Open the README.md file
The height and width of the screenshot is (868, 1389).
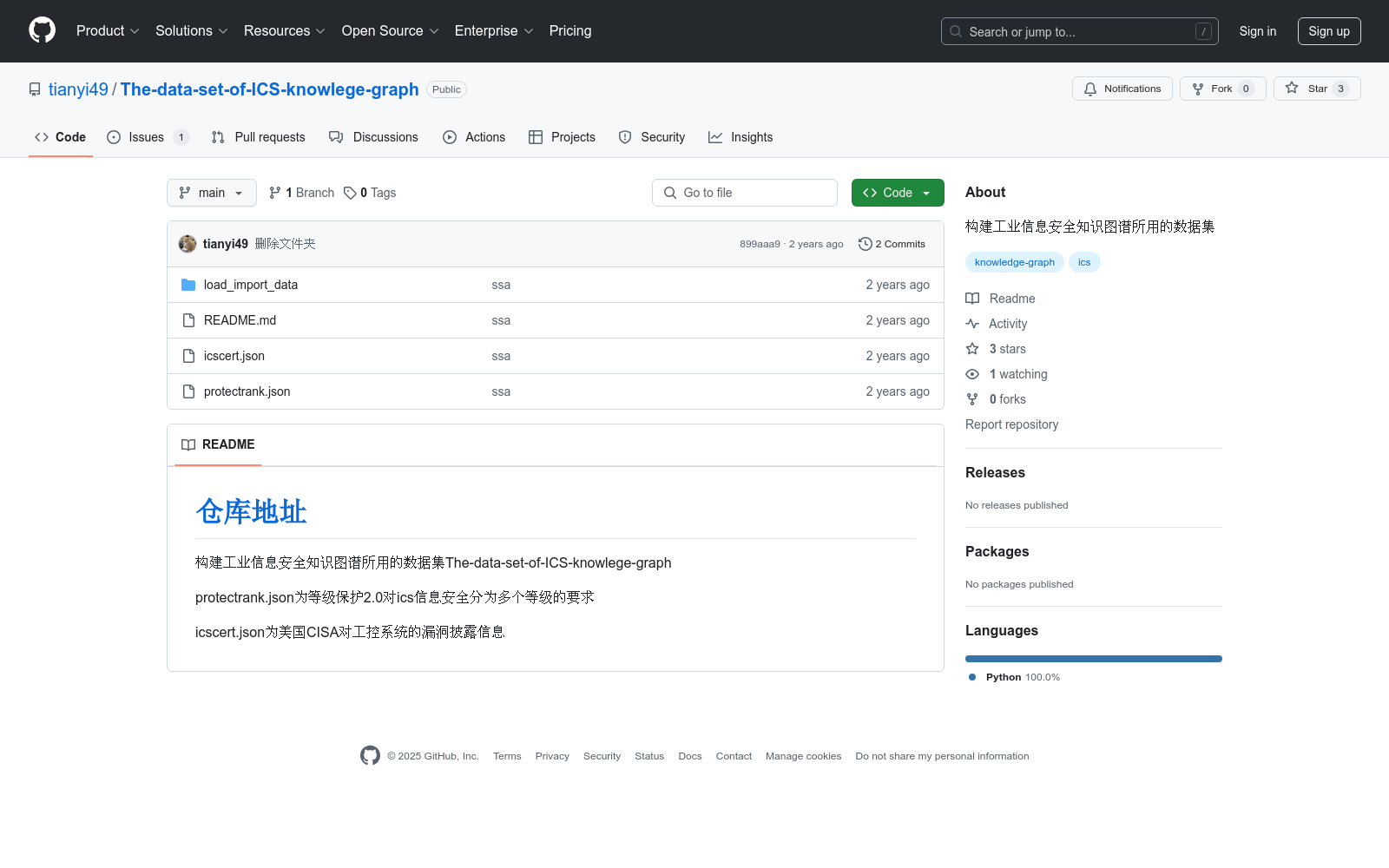(x=240, y=320)
